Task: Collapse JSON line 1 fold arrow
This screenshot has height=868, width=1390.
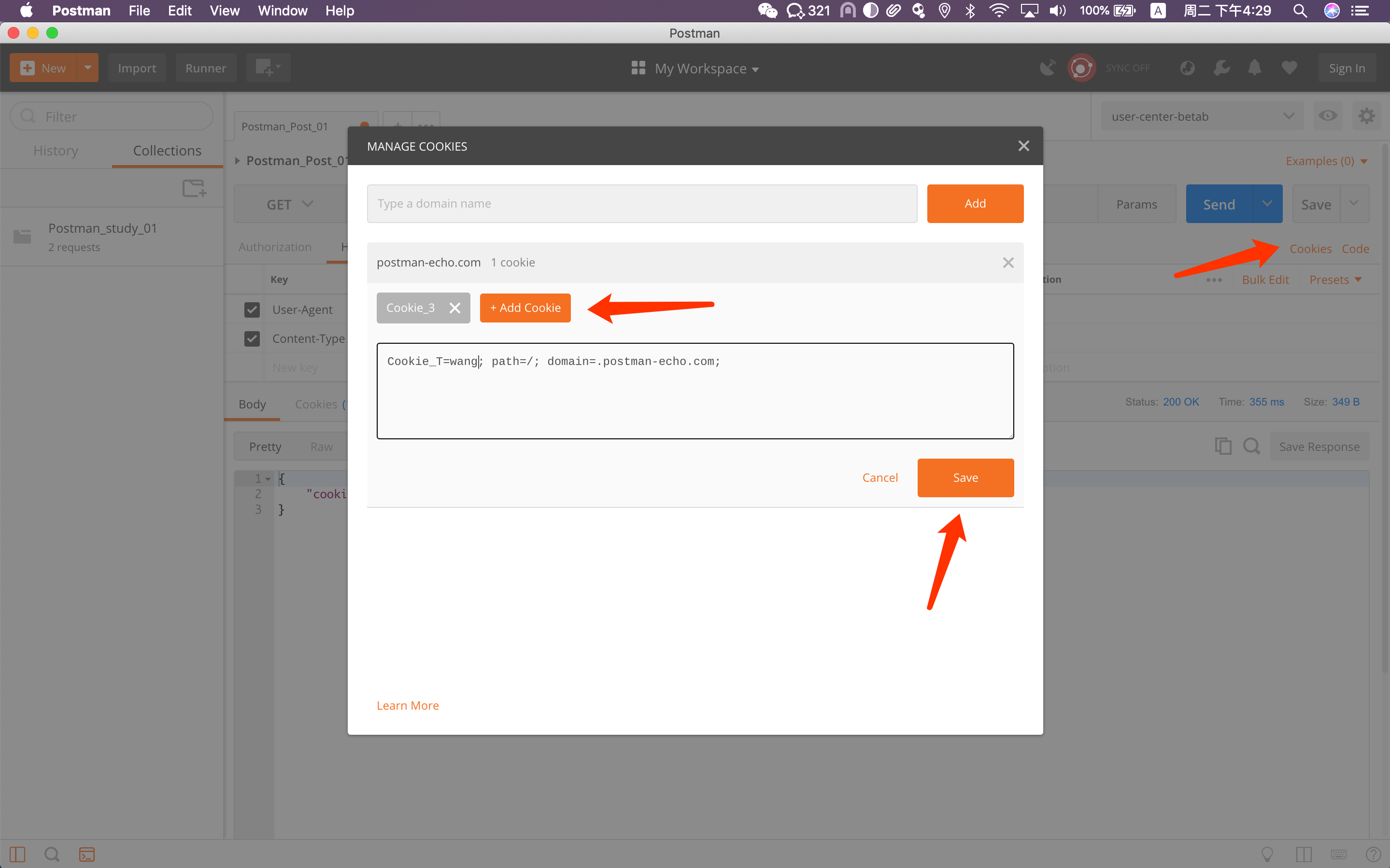Action: click(x=268, y=479)
